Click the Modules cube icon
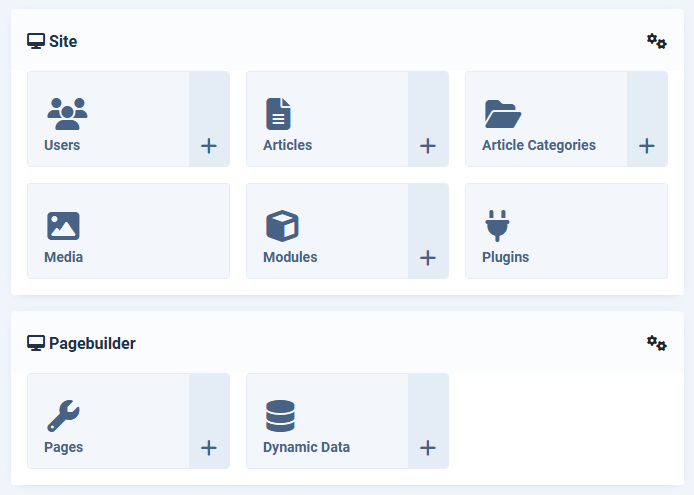Screen dimensions: 694x495 pos(282,225)
